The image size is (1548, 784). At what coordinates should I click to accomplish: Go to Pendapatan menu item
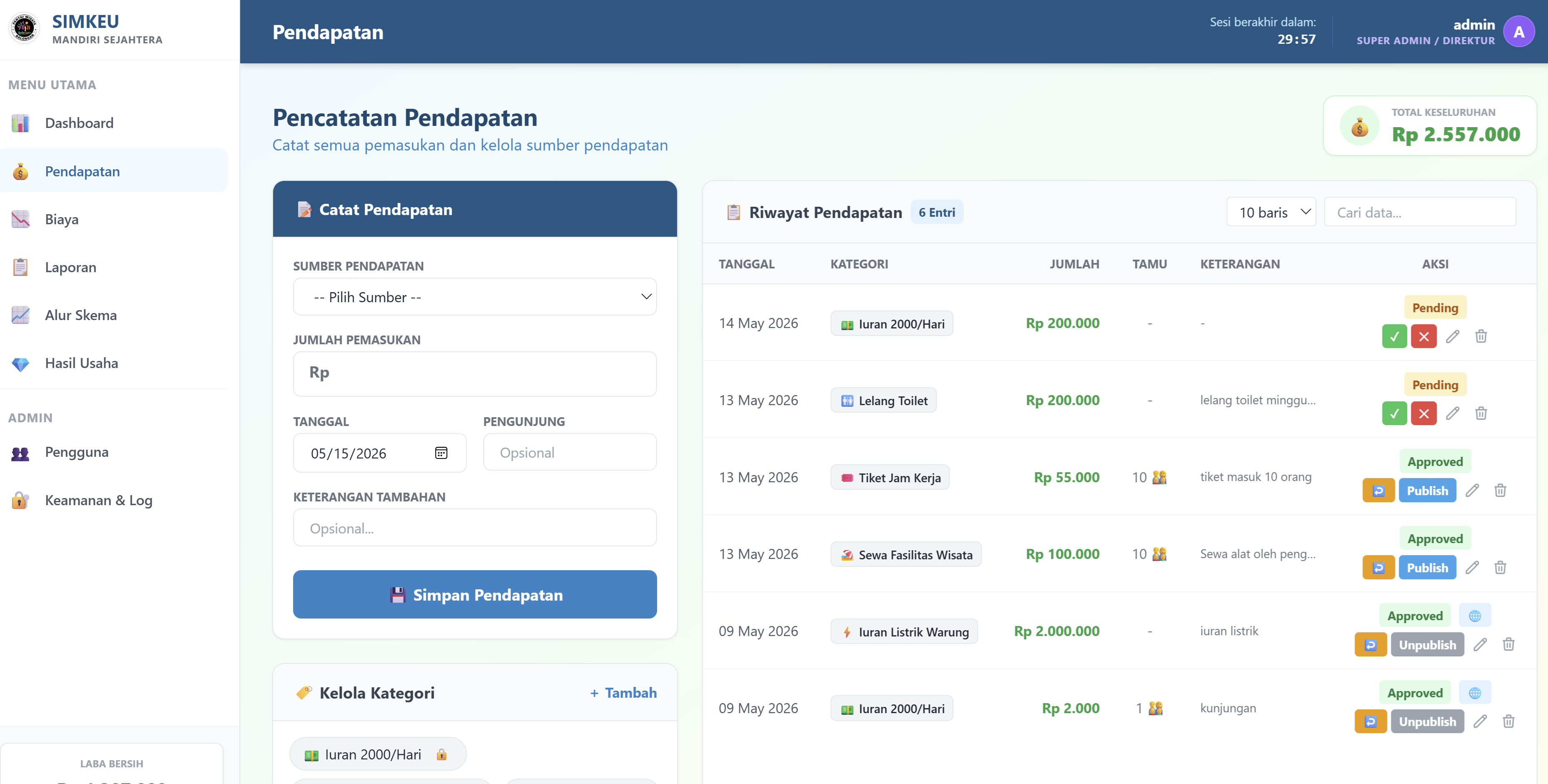[x=113, y=171]
